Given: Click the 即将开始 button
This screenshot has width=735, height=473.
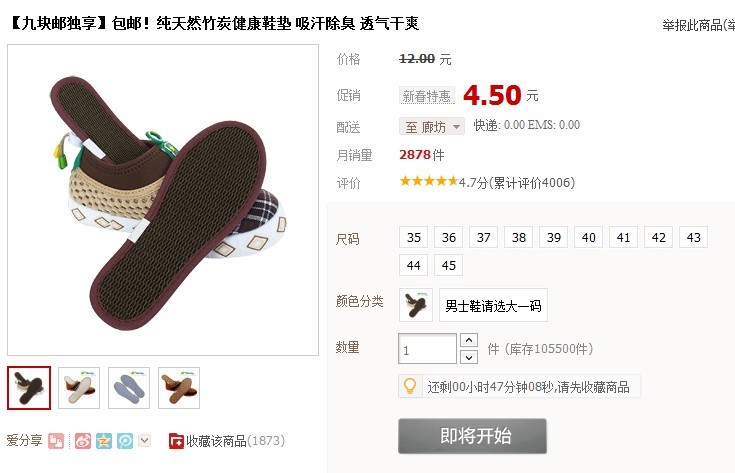Looking at the screenshot, I should (x=472, y=436).
